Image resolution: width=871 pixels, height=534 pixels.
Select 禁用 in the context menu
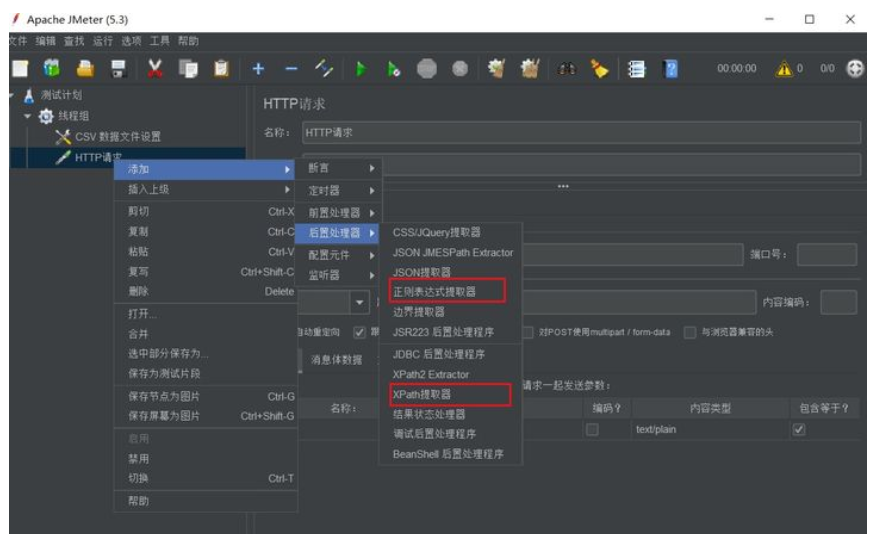pos(206,459)
